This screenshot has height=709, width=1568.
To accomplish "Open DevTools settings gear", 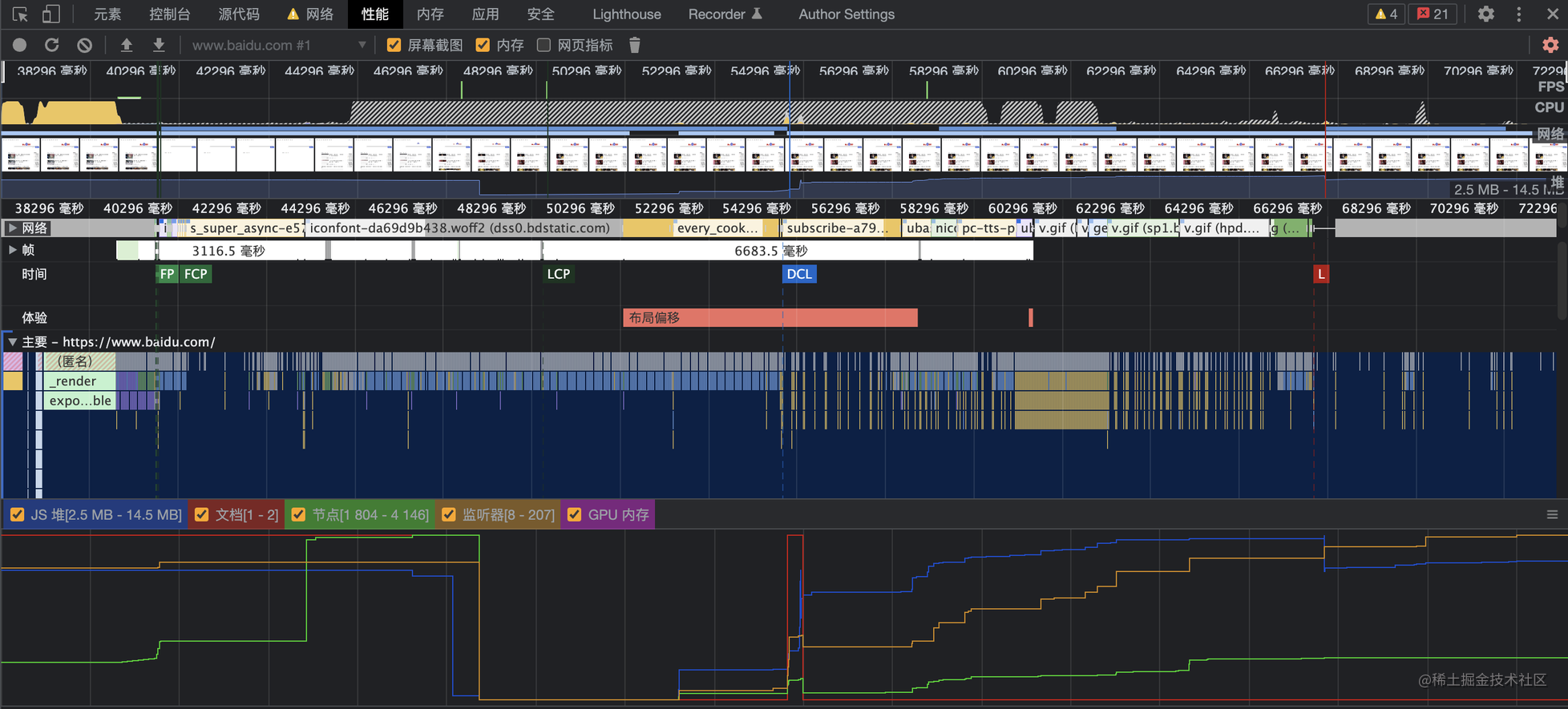I will tap(1486, 14).
